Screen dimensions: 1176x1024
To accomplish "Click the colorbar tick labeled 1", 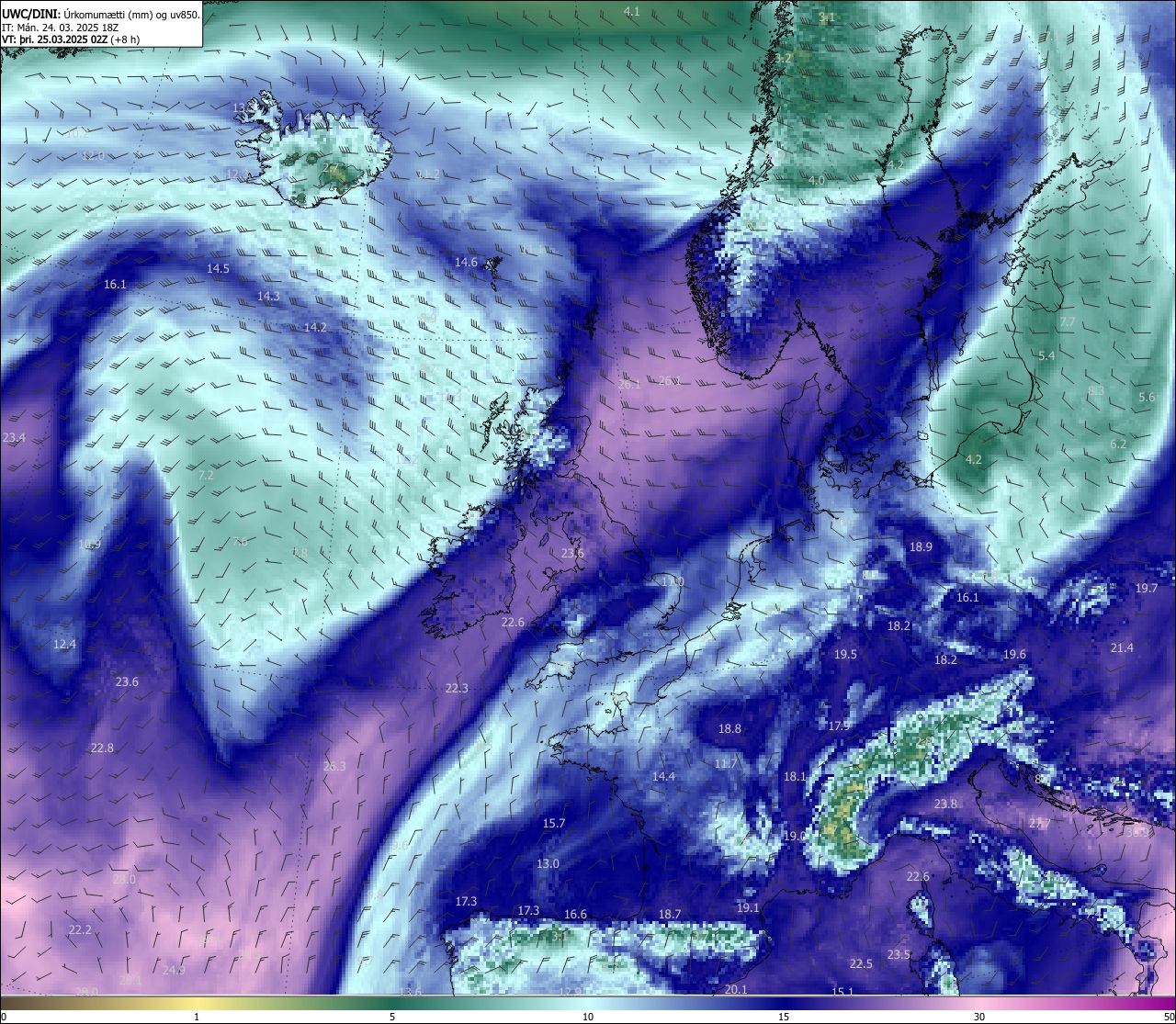I will 197,1017.
